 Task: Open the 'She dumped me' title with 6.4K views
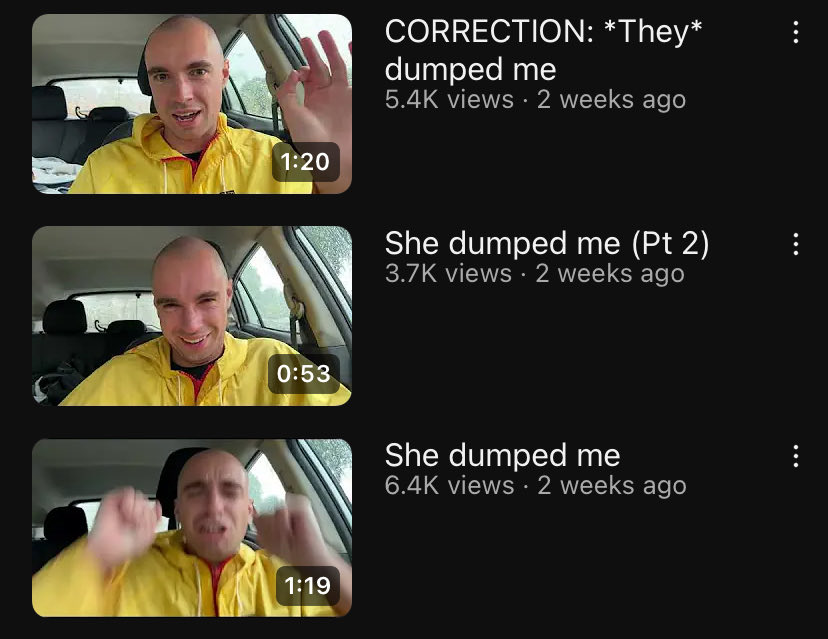point(502,455)
